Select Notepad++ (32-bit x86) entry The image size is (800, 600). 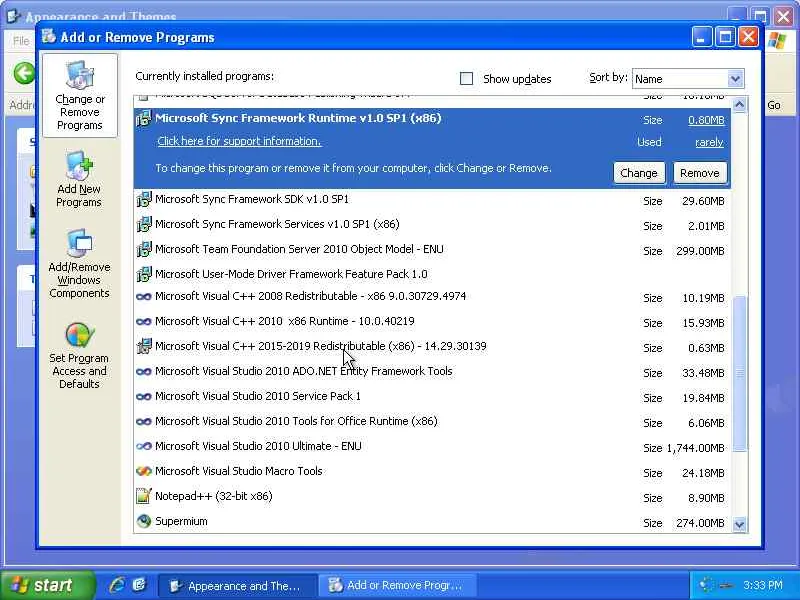click(432, 496)
